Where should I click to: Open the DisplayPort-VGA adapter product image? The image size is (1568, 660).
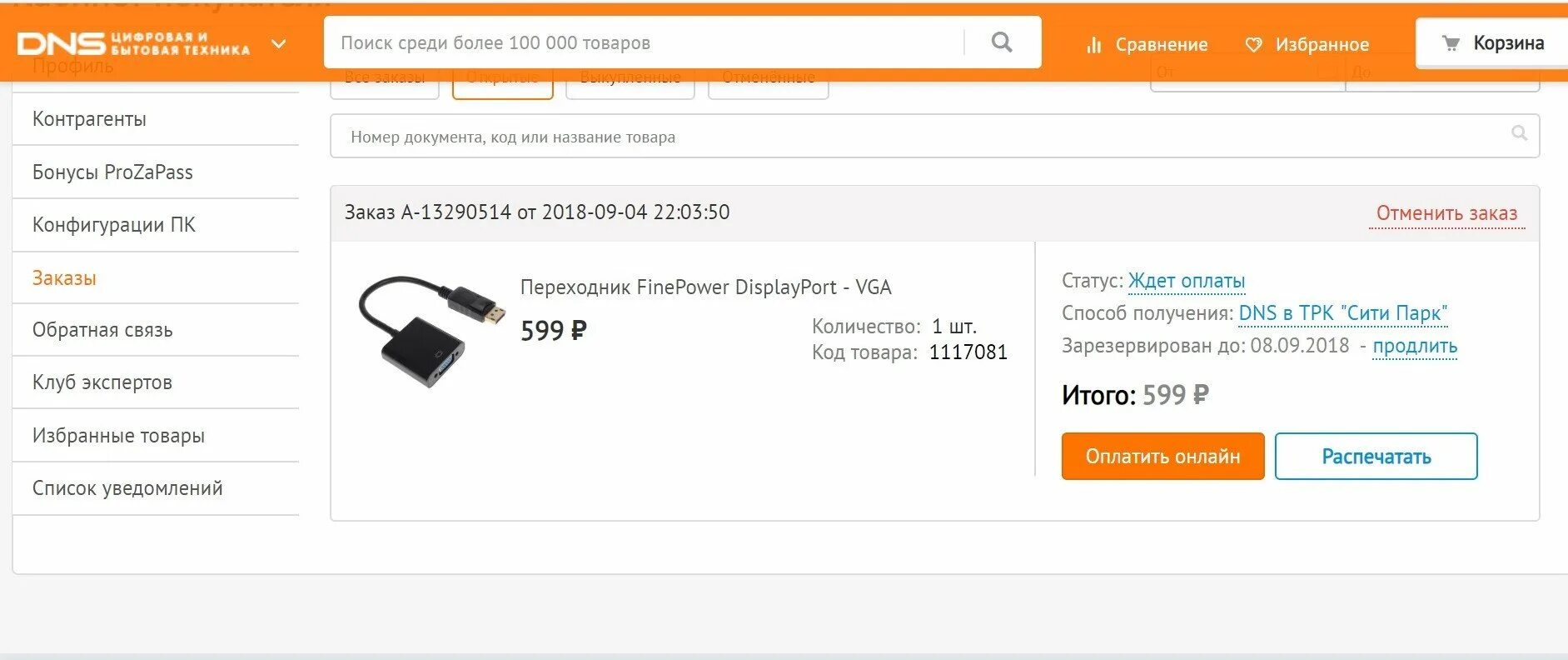point(431,330)
